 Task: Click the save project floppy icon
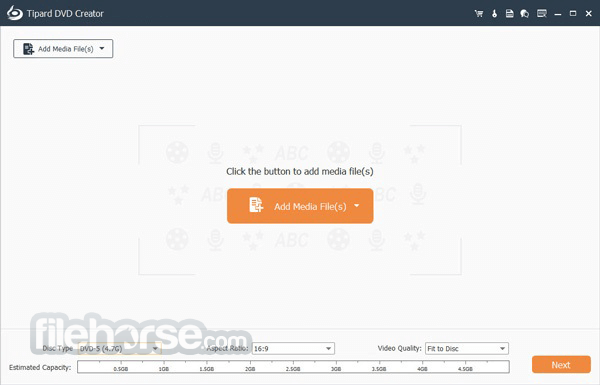click(x=509, y=14)
